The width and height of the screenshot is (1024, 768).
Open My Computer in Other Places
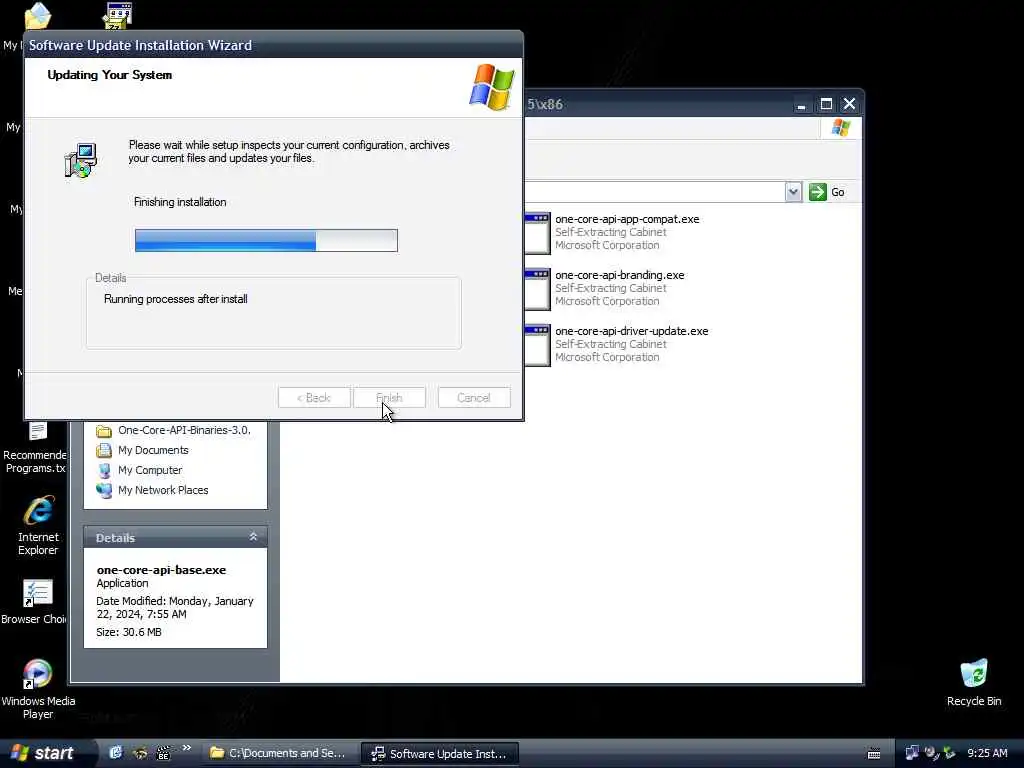[150, 470]
